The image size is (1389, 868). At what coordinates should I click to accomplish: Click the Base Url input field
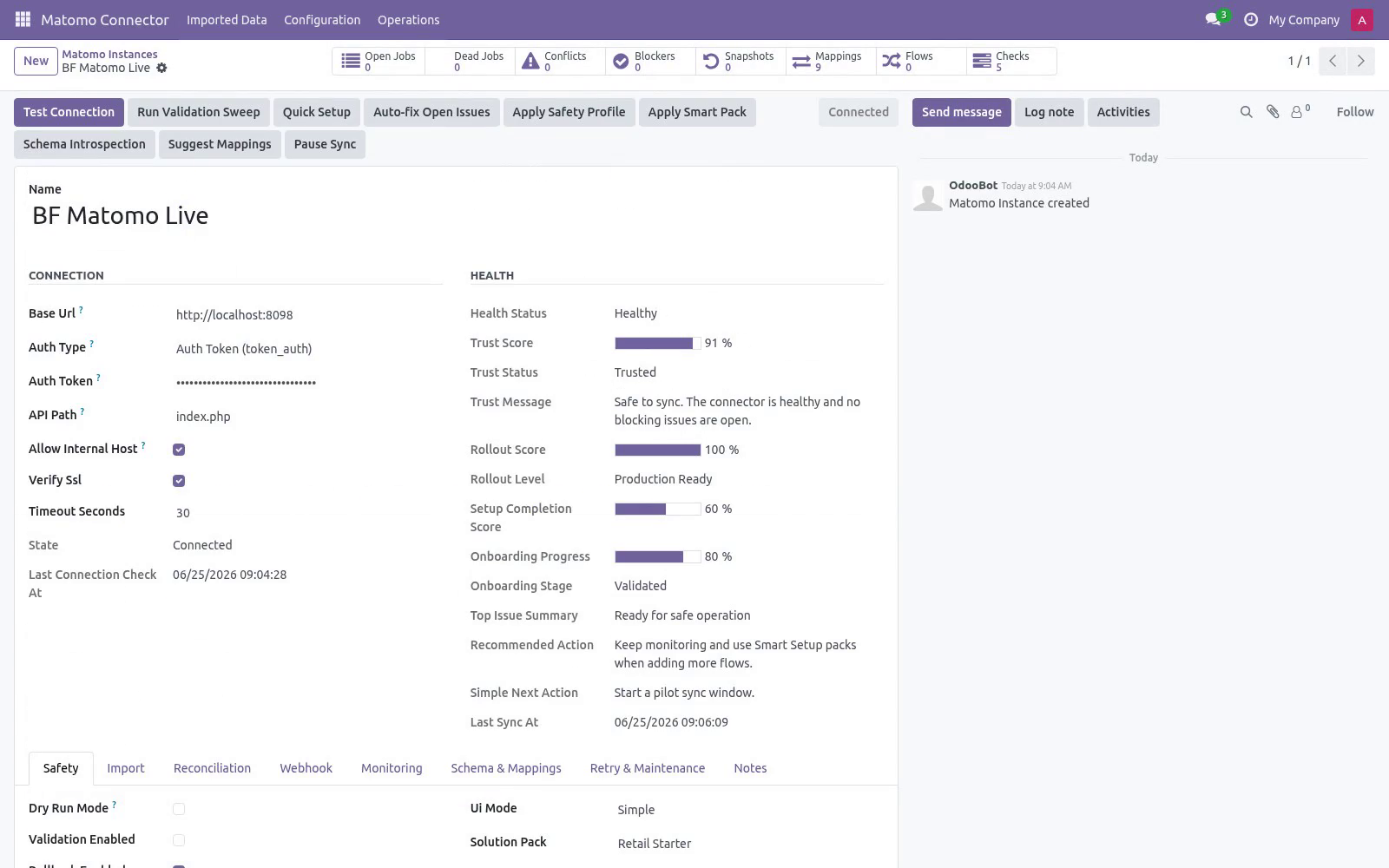tap(307, 315)
